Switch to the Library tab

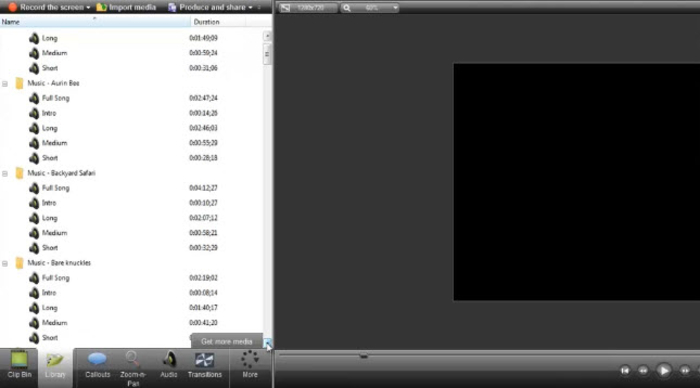click(55, 366)
